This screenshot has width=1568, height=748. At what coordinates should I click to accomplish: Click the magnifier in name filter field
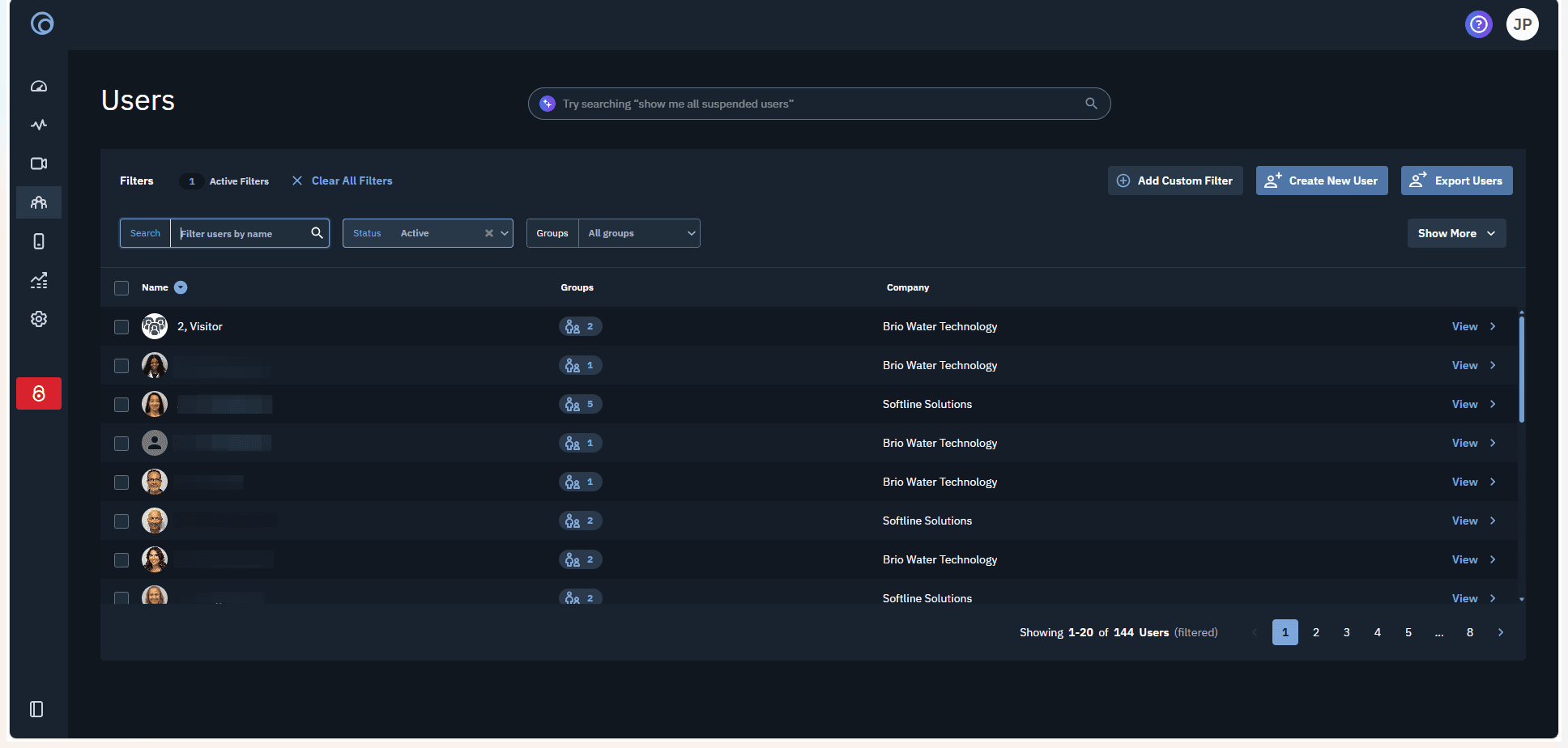[x=317, y=233]
